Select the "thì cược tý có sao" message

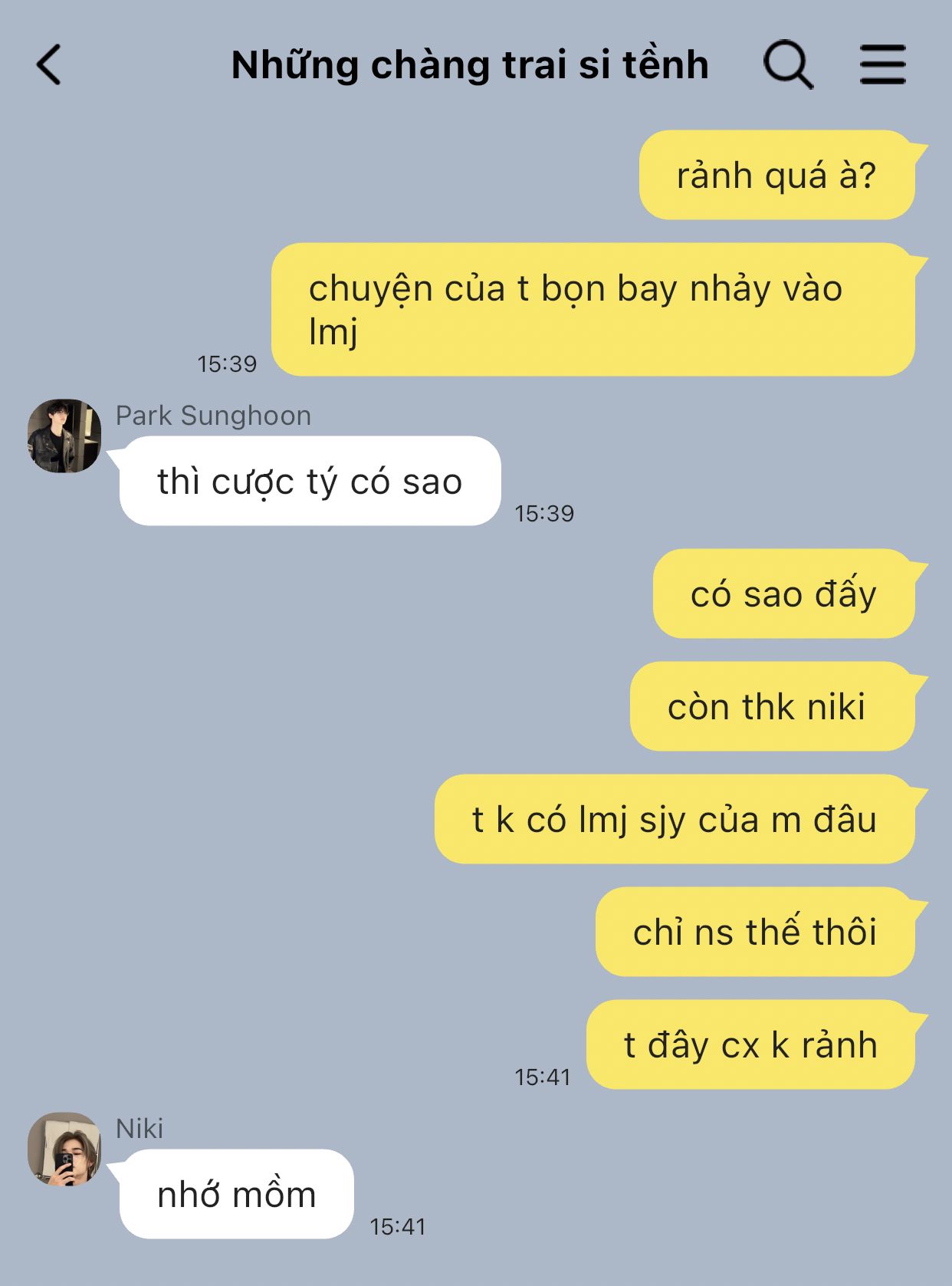310,481
